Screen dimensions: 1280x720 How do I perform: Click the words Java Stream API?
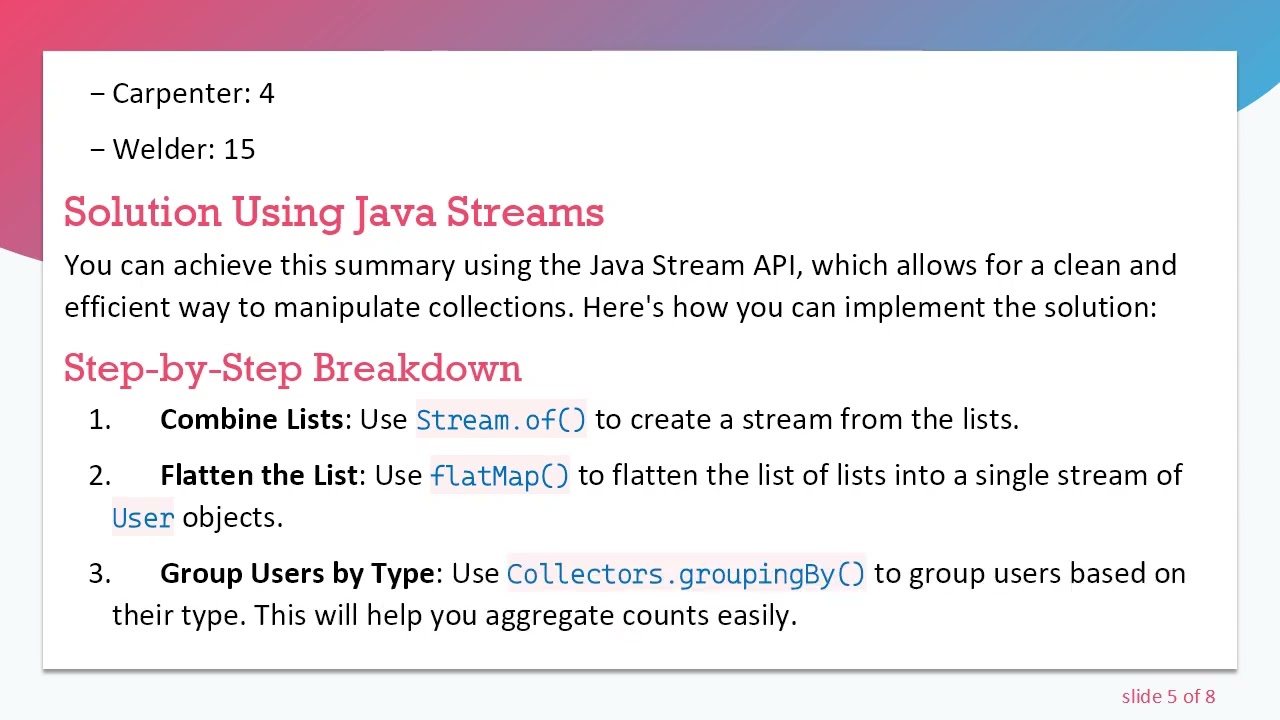(x=696, y=266)
